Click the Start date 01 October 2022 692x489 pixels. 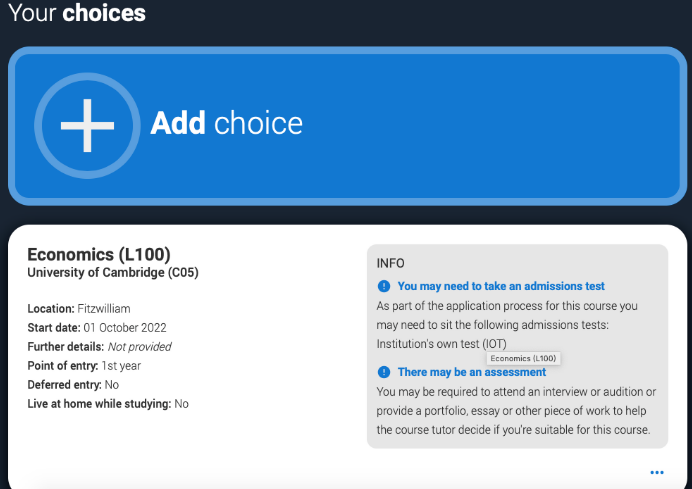(x=97, y=327)
